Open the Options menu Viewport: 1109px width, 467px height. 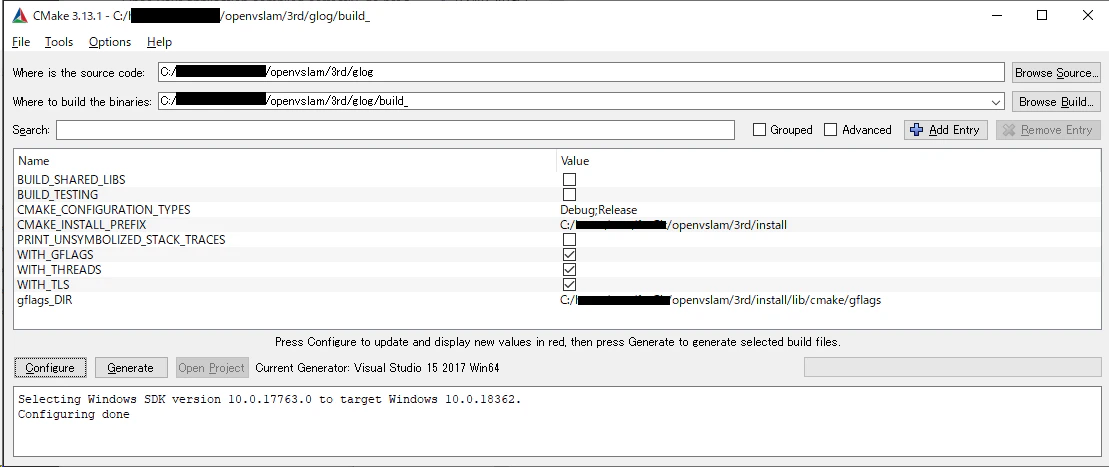pos(110,42)
